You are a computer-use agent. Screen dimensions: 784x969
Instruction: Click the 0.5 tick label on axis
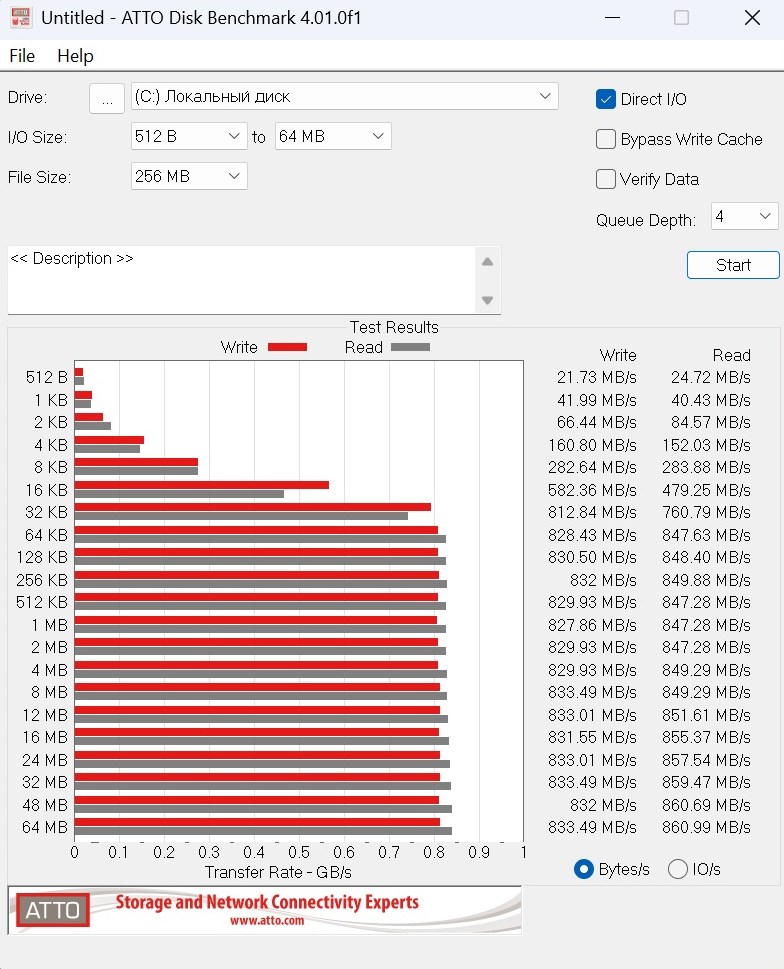point(299,853)
